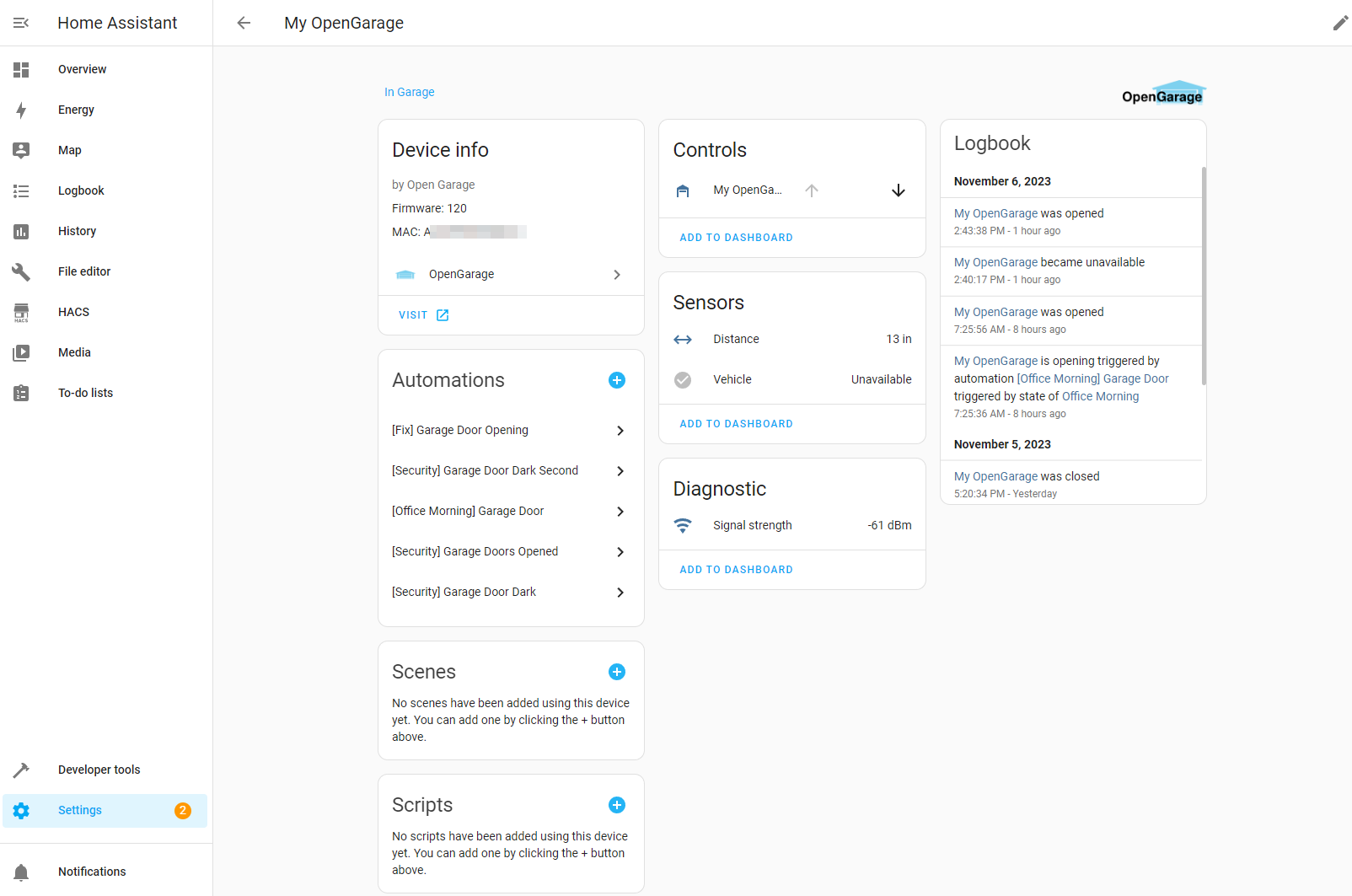Open the My OpenGa... cover entity

coord(747,190)
